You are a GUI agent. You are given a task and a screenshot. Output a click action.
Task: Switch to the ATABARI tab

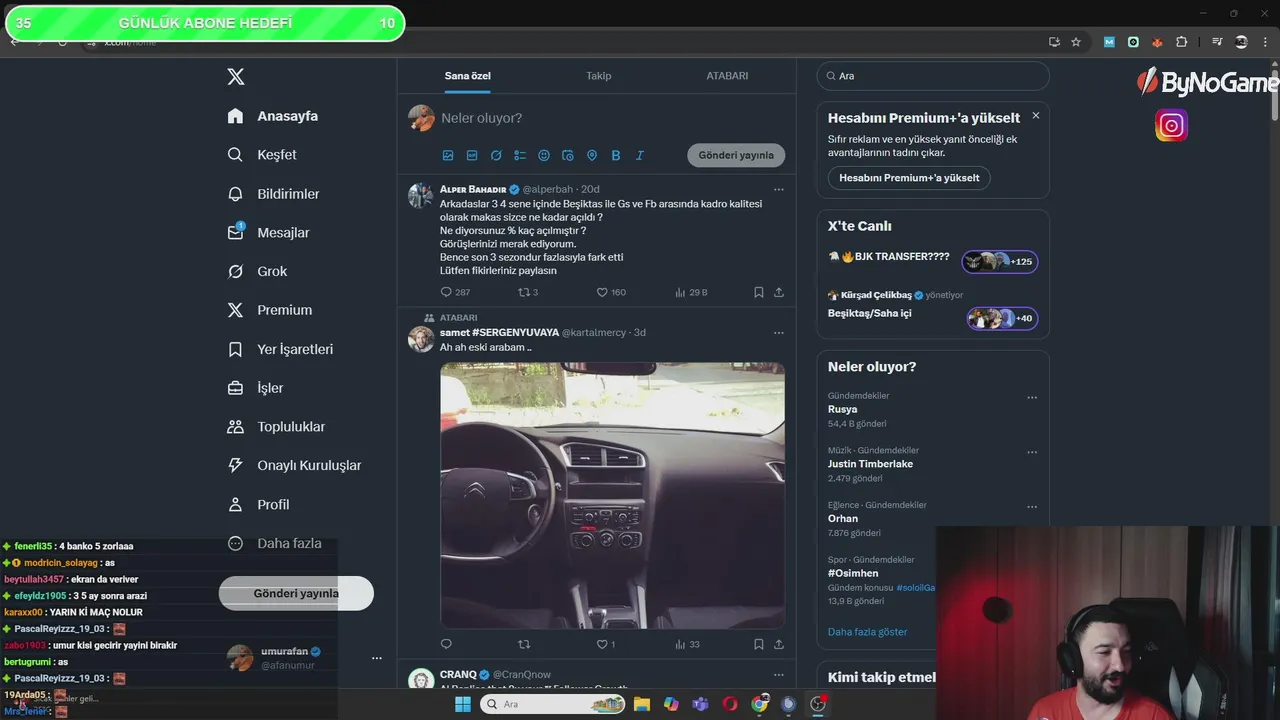pyautogui.click(x=727, y=76)
